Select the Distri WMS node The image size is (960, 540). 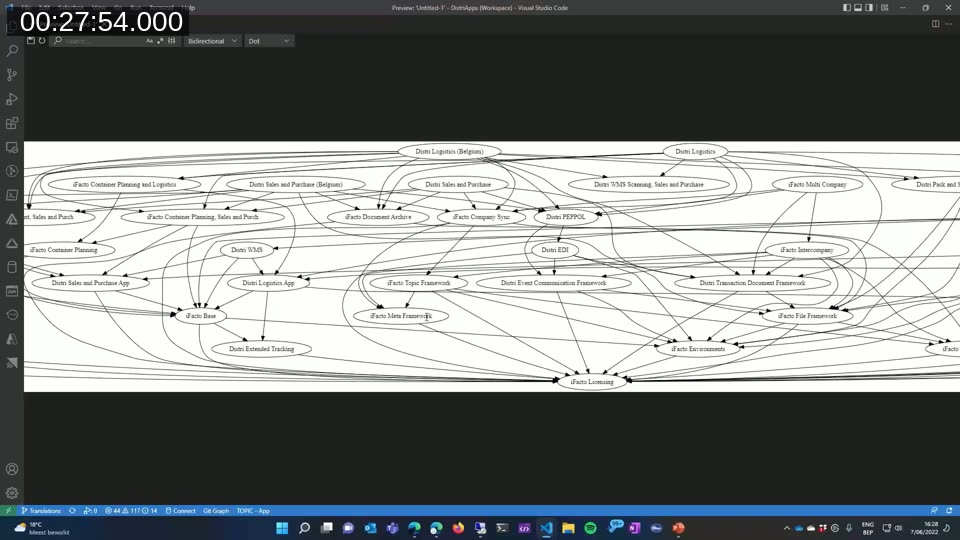(x=247, y=250)
